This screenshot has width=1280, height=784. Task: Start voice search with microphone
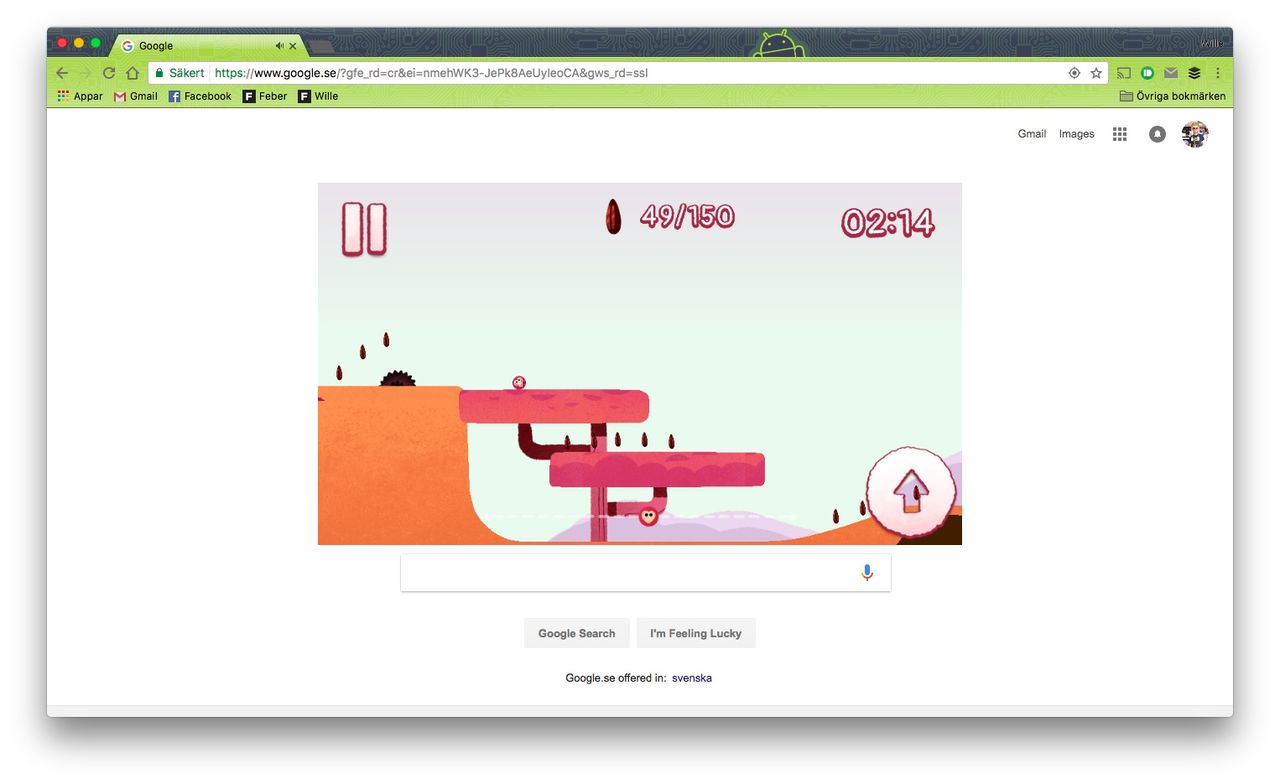867,573
